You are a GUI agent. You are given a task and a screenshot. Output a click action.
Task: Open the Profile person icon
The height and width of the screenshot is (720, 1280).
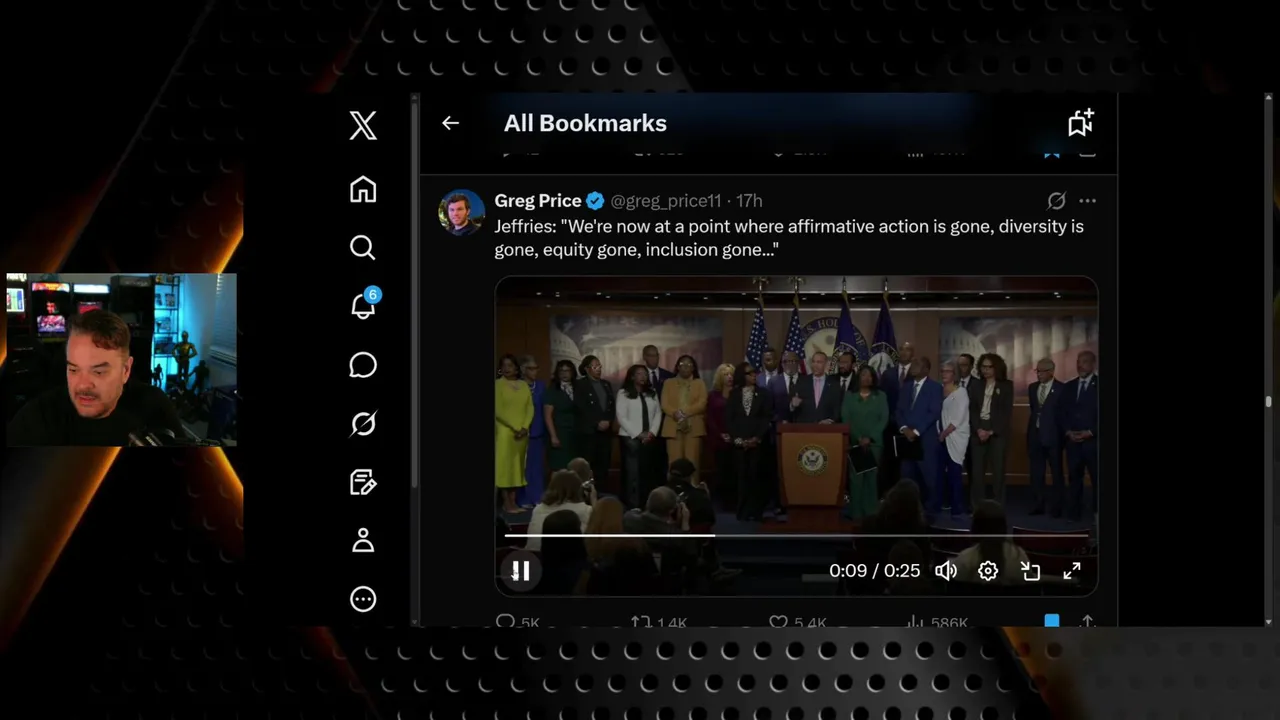point(363,540)
